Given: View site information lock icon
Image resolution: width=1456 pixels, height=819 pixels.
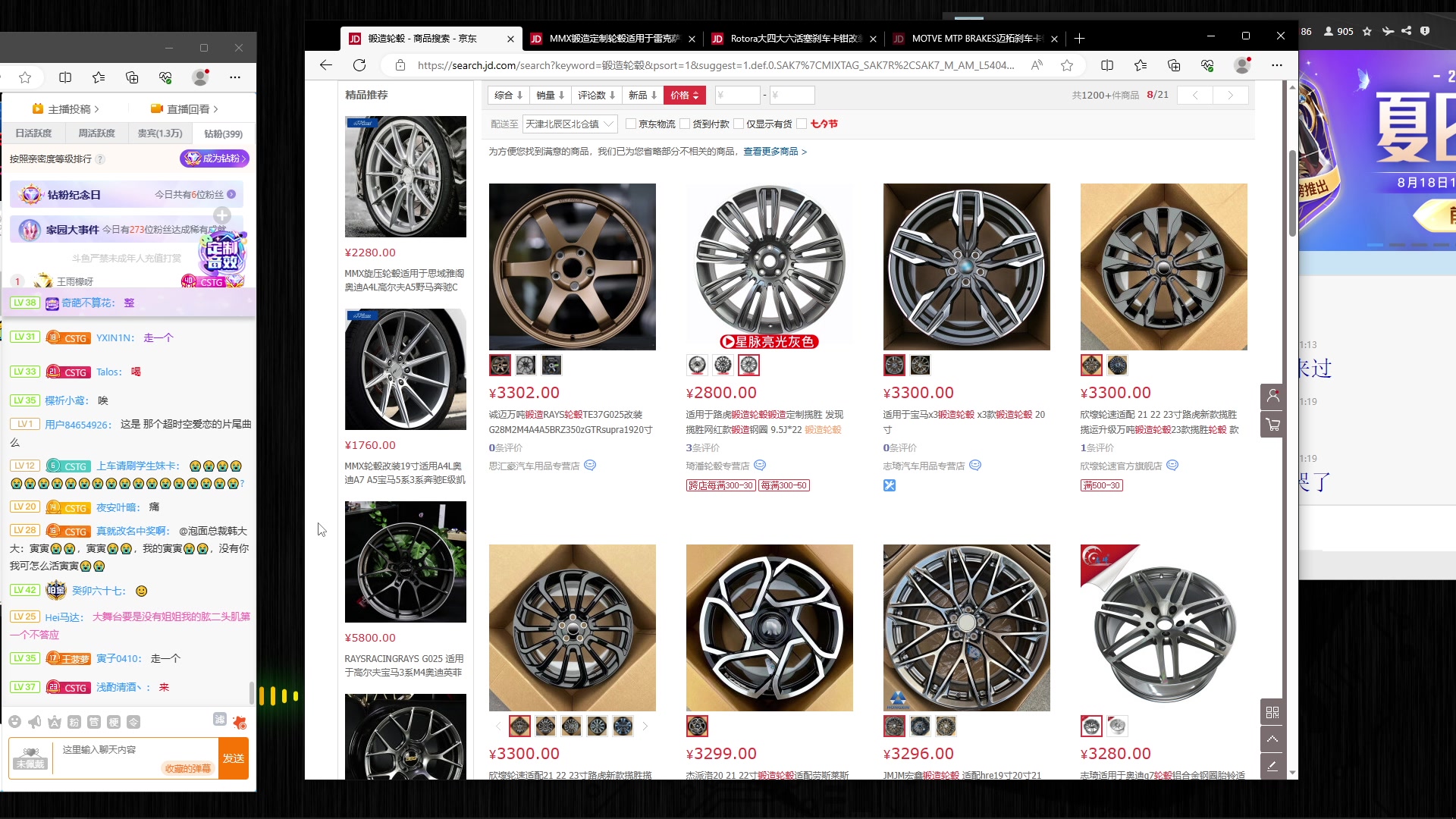Looking at the screenshot, I should [400, 65].
